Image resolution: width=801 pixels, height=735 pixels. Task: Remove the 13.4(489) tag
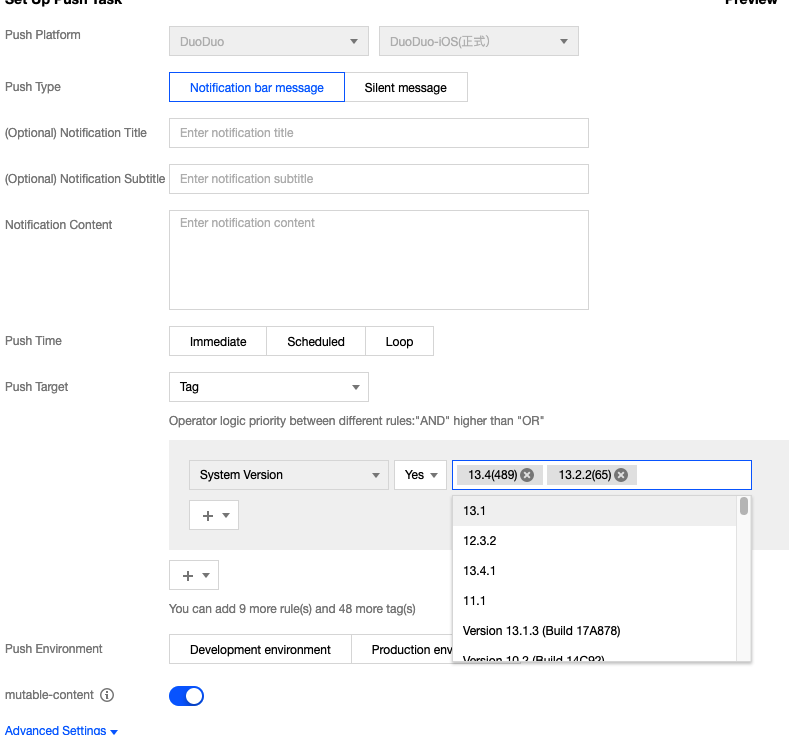point(527,475)
